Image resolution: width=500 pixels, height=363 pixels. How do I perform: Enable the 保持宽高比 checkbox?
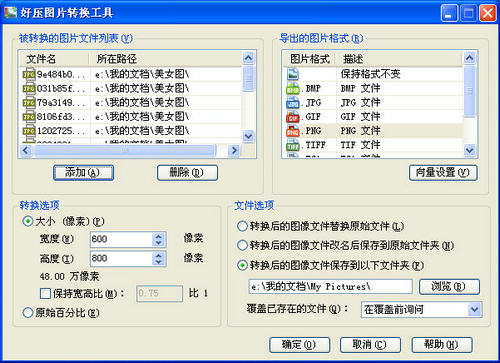point(45,294)
